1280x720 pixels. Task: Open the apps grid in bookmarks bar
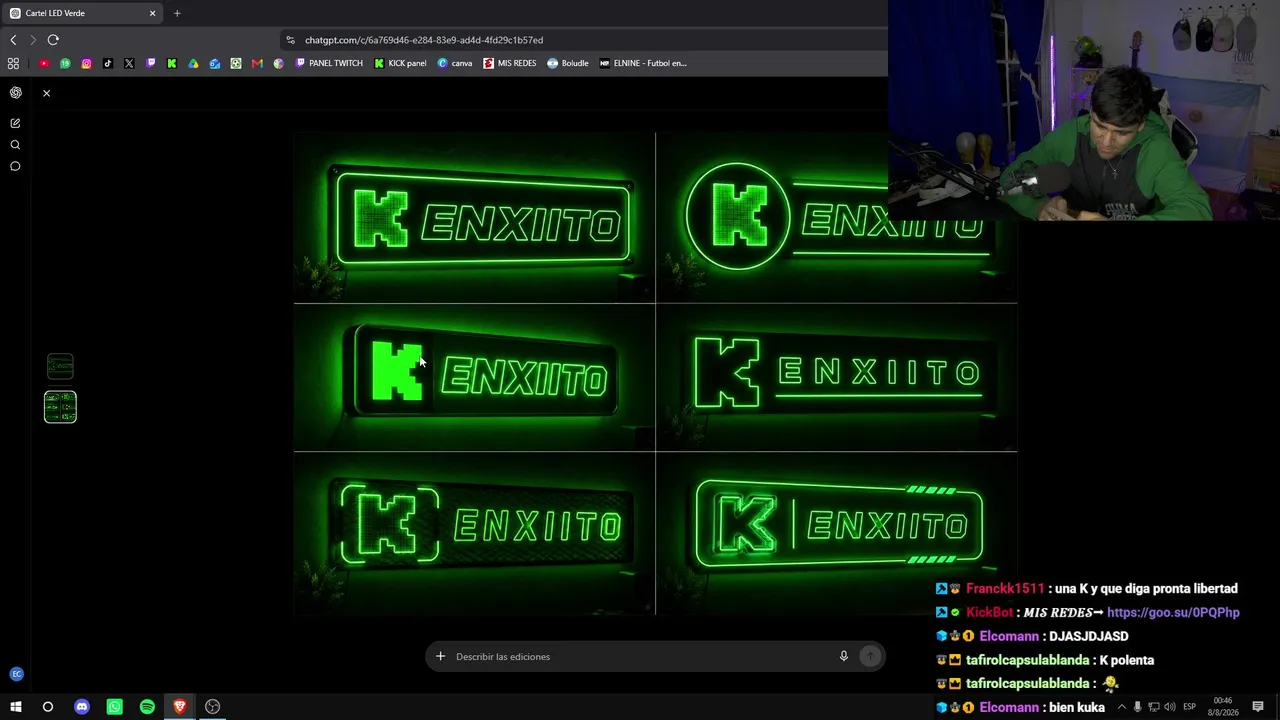tap(13, 63)
